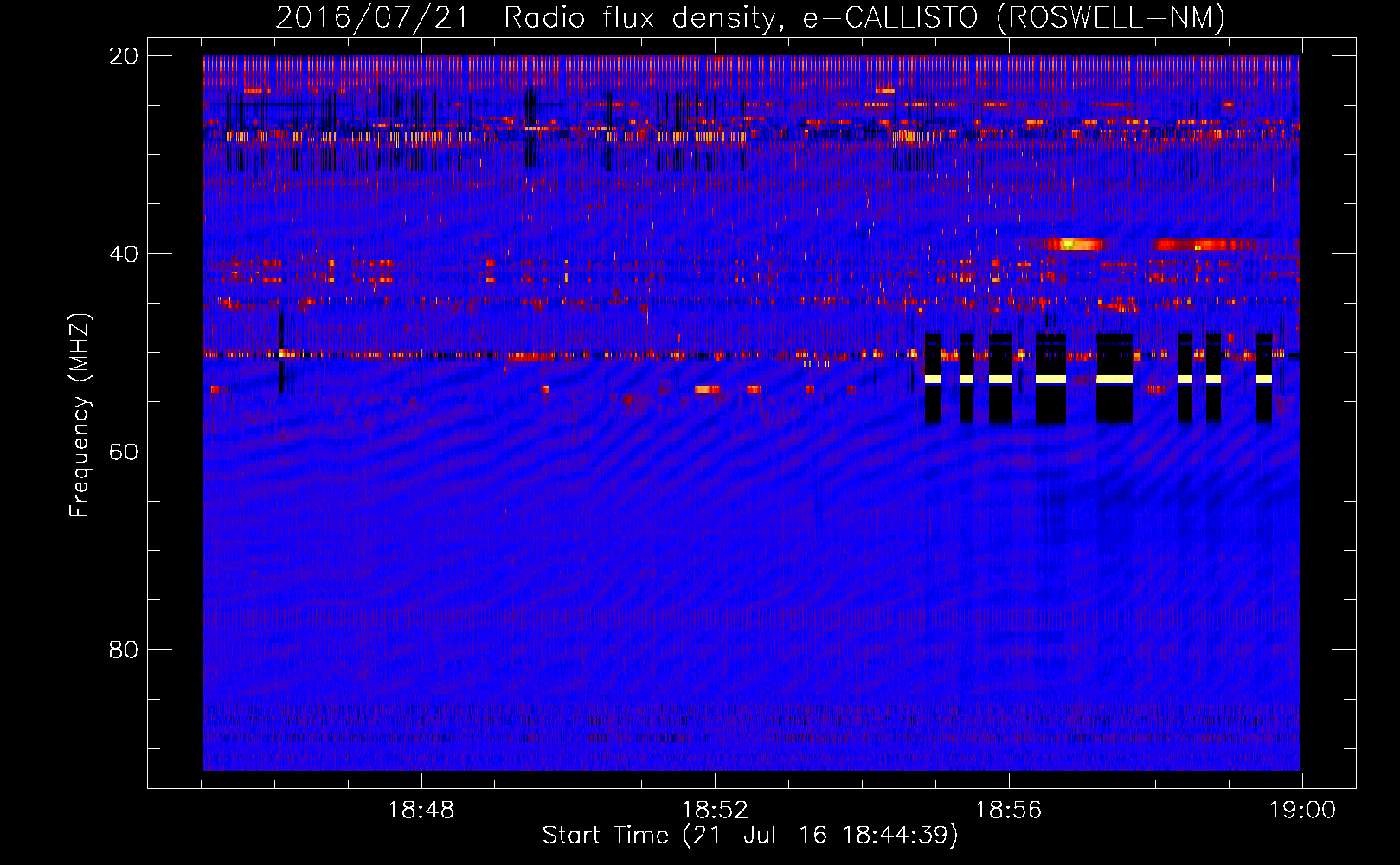Click the 2016/07/21 date in title

pos(372,17)
